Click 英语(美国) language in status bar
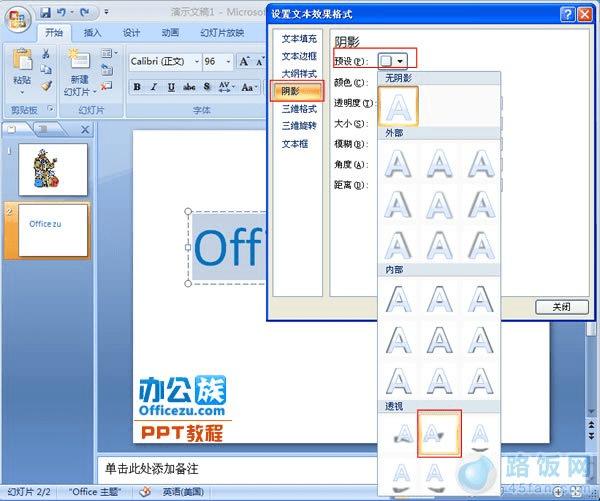This screenshot has height=501, width=600. pos(183,492)
